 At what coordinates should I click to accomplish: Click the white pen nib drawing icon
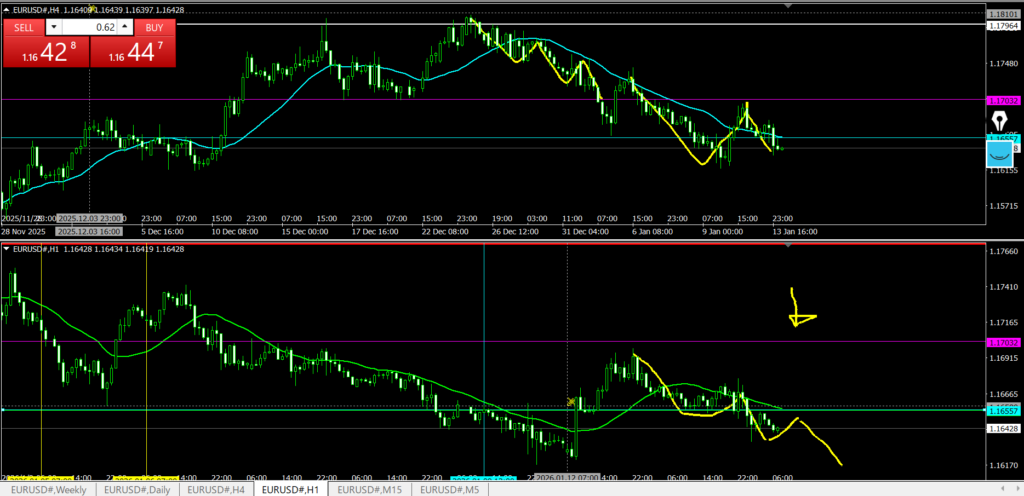click(x=999, y=120)
